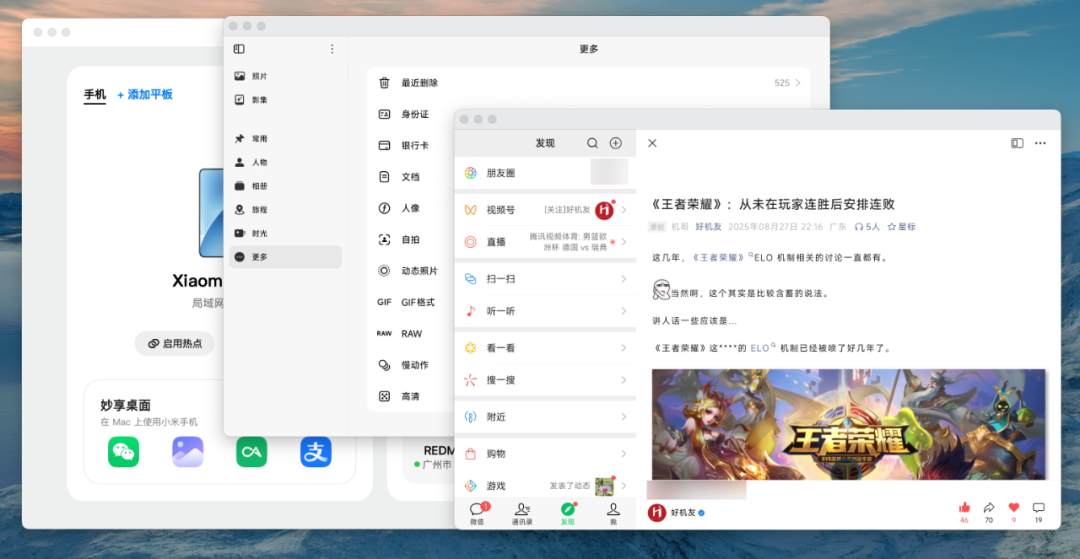The height and width of the screenshot is (559, 1080).
Task: Open 文档 category
Action: point(410,177)
